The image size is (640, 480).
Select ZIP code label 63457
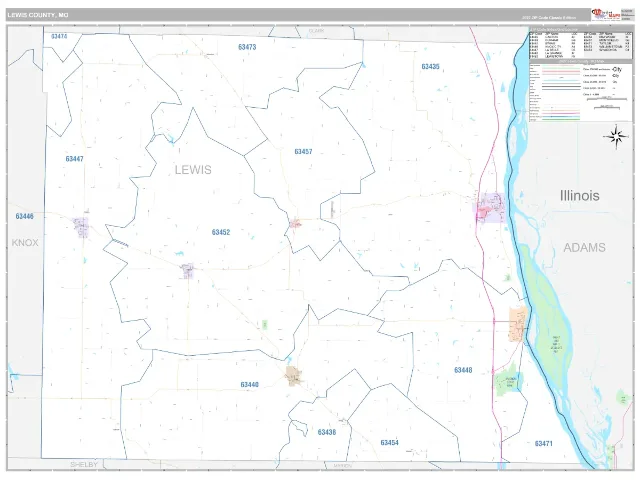[x=303, y=151]
